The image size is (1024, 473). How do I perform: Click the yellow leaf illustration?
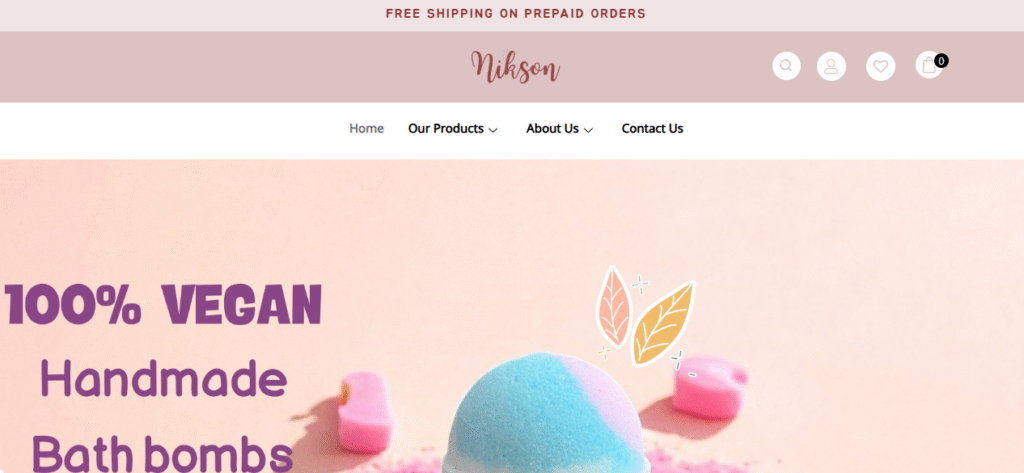[x=663, y=323]
